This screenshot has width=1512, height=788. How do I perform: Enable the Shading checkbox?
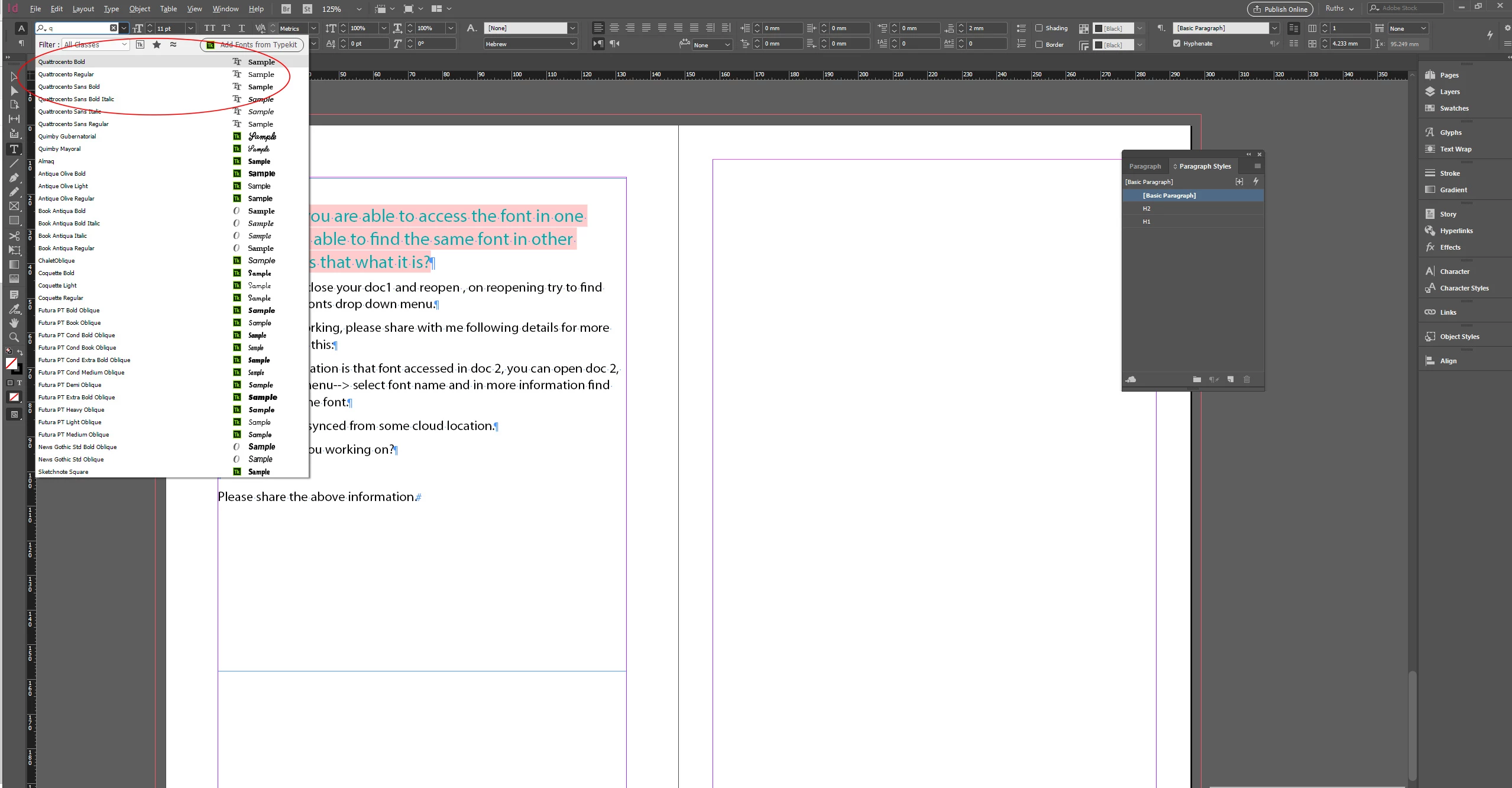[x=1039, y=28]
